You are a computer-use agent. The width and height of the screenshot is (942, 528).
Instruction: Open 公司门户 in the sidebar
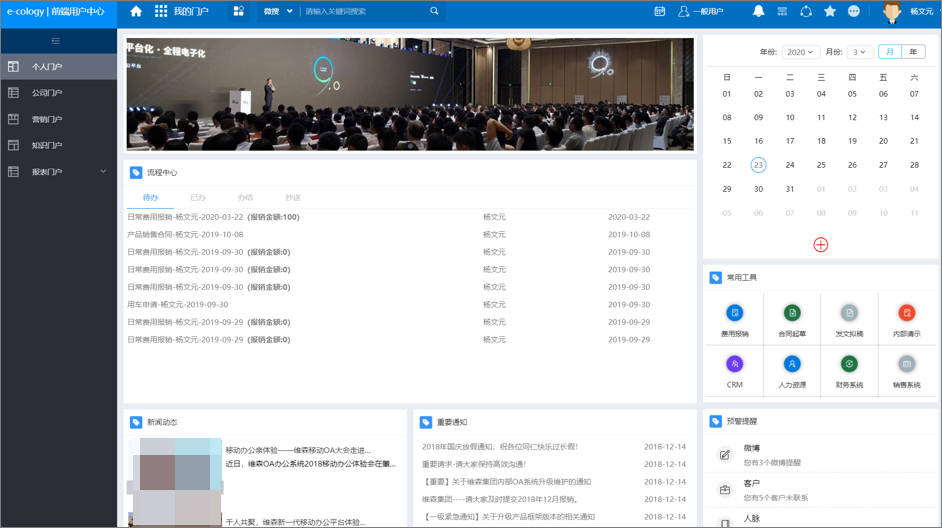pyautogui.click(x=58, y=93)
